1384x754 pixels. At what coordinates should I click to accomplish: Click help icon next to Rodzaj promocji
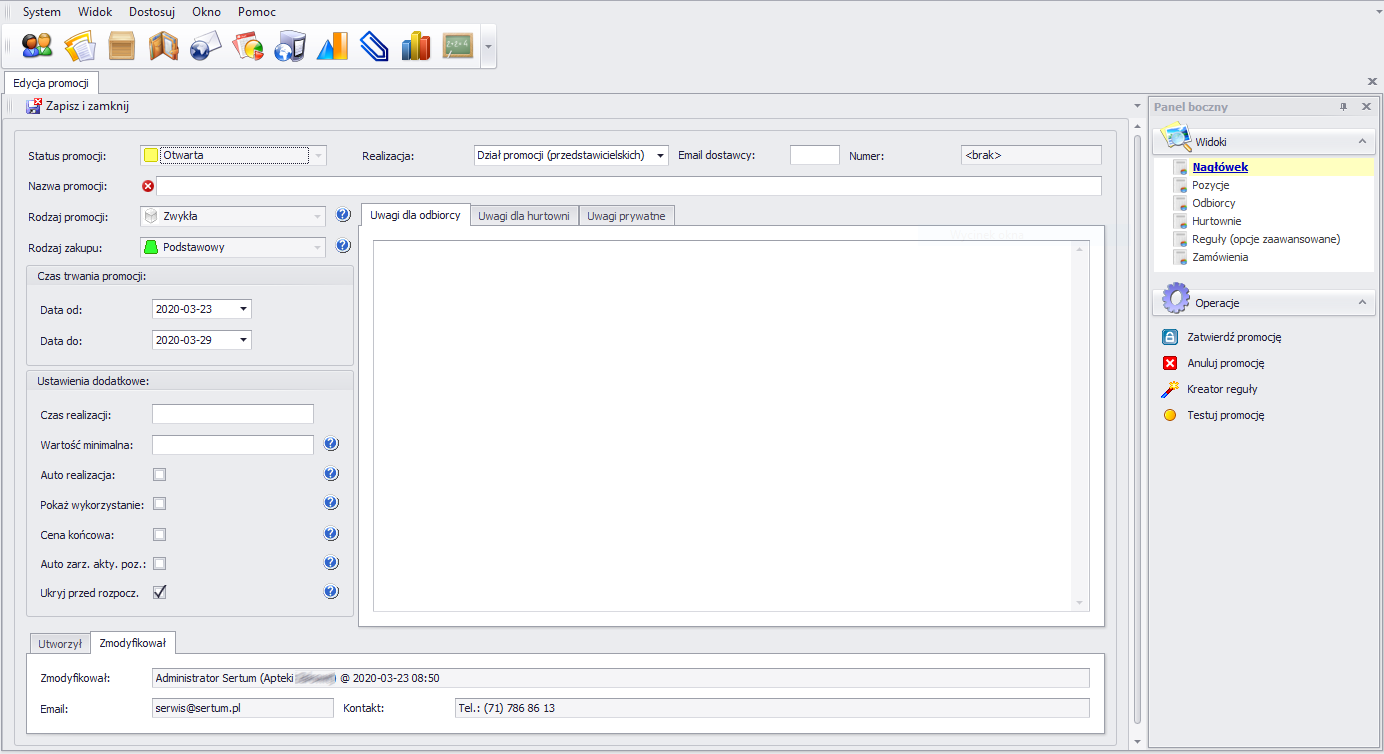[343, 215]
